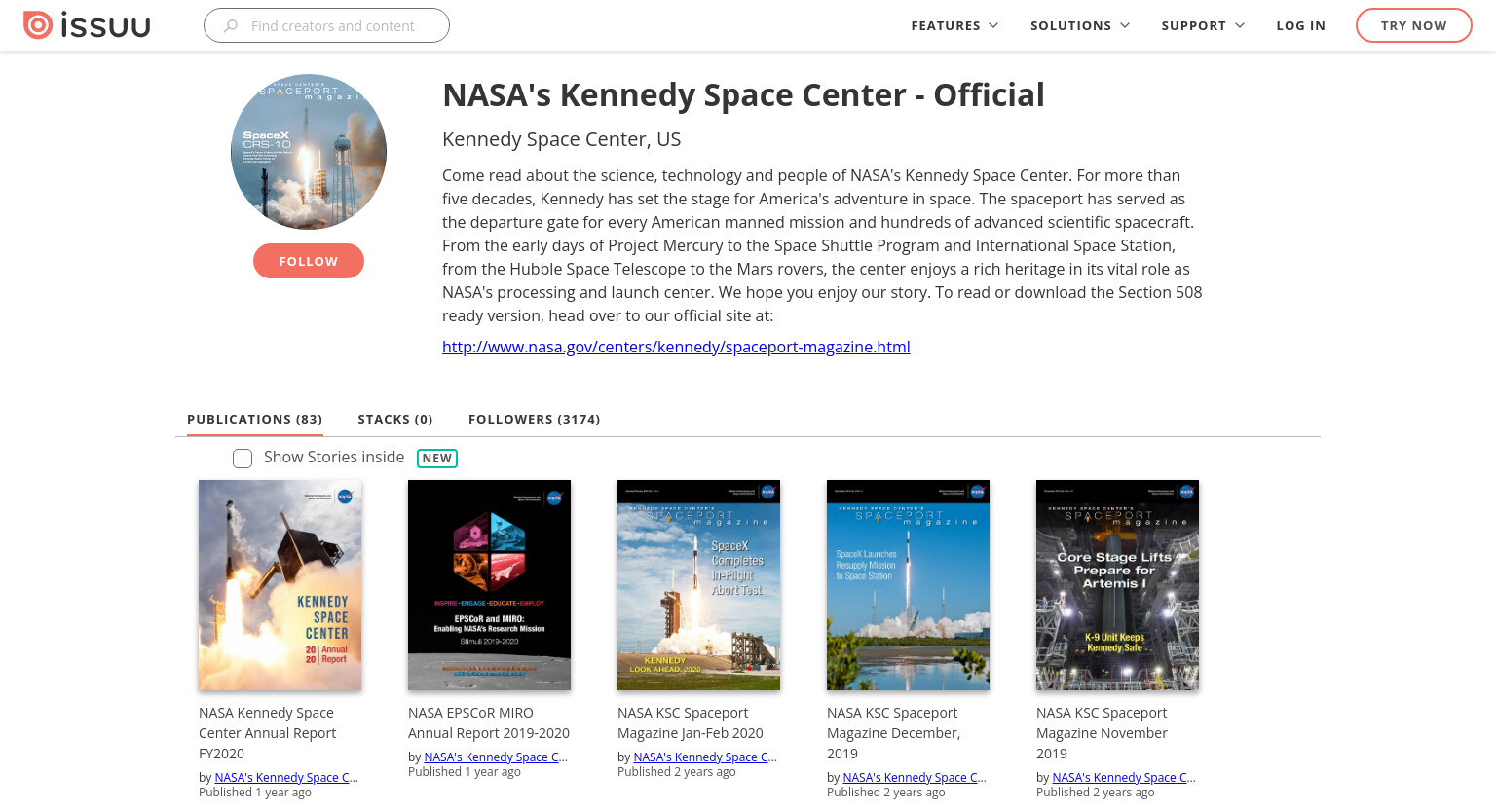1496x812 pixels.
Task: Click the Follow button
Action: point(309,261)
